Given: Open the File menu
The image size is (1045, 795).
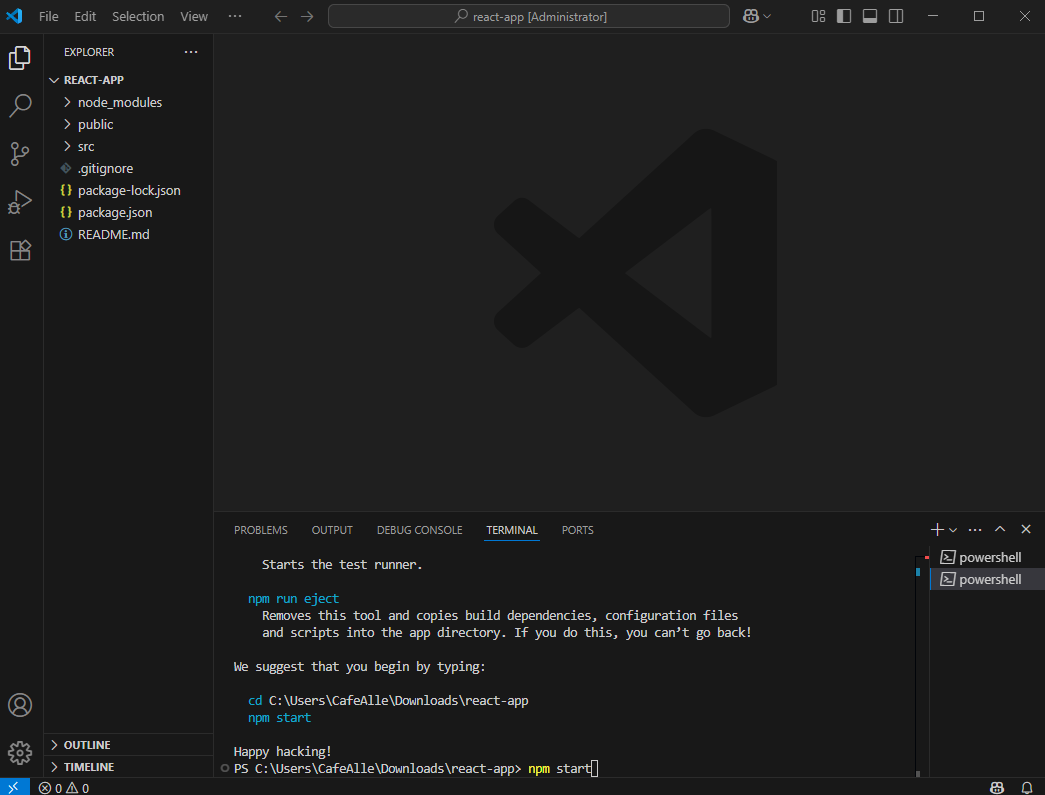Looking at the screenshot, I should point(49,17).
